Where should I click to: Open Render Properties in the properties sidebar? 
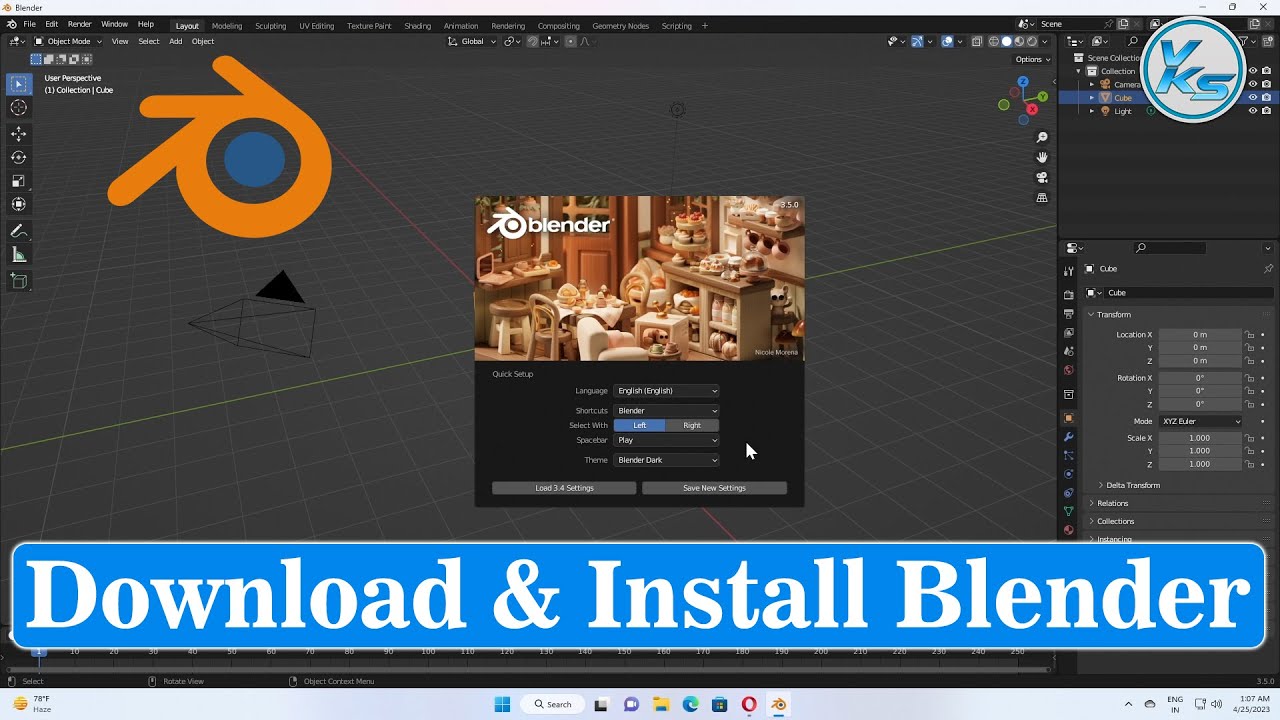1068,295
